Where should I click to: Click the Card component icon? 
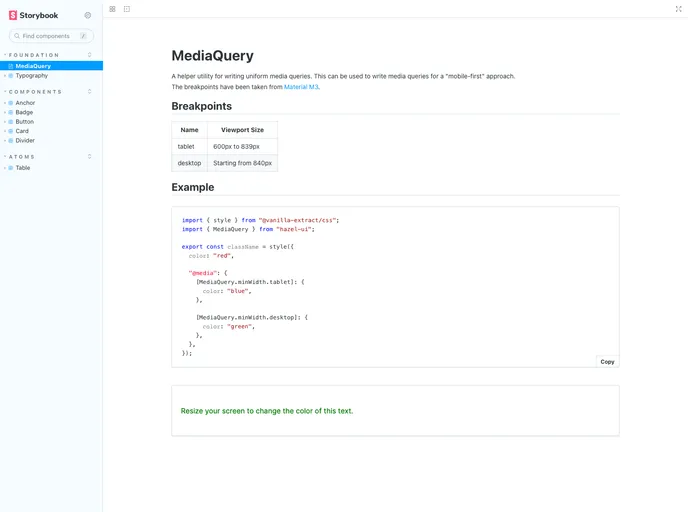11,131
